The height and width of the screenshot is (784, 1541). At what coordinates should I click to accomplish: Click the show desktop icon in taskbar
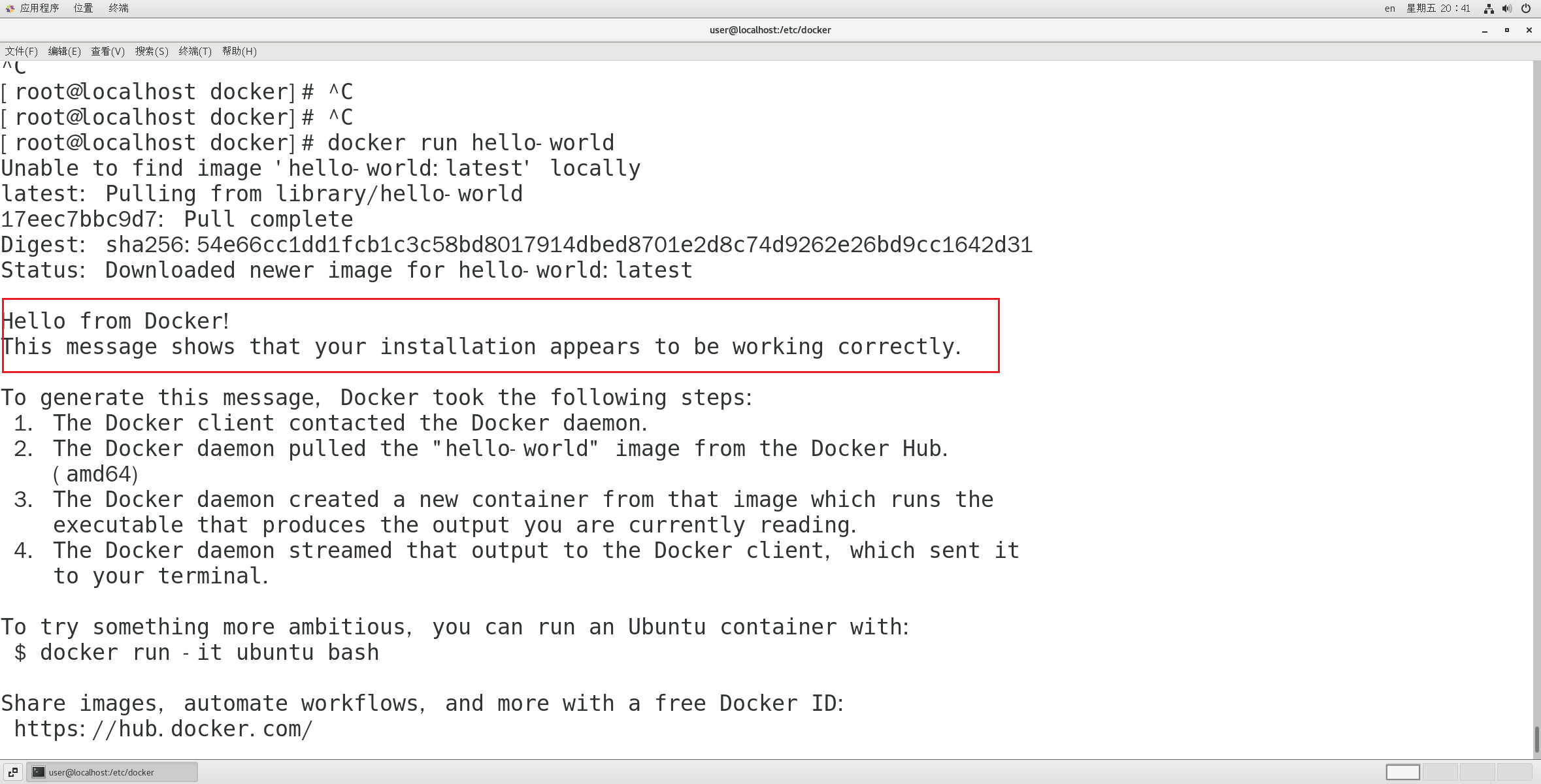12,772
